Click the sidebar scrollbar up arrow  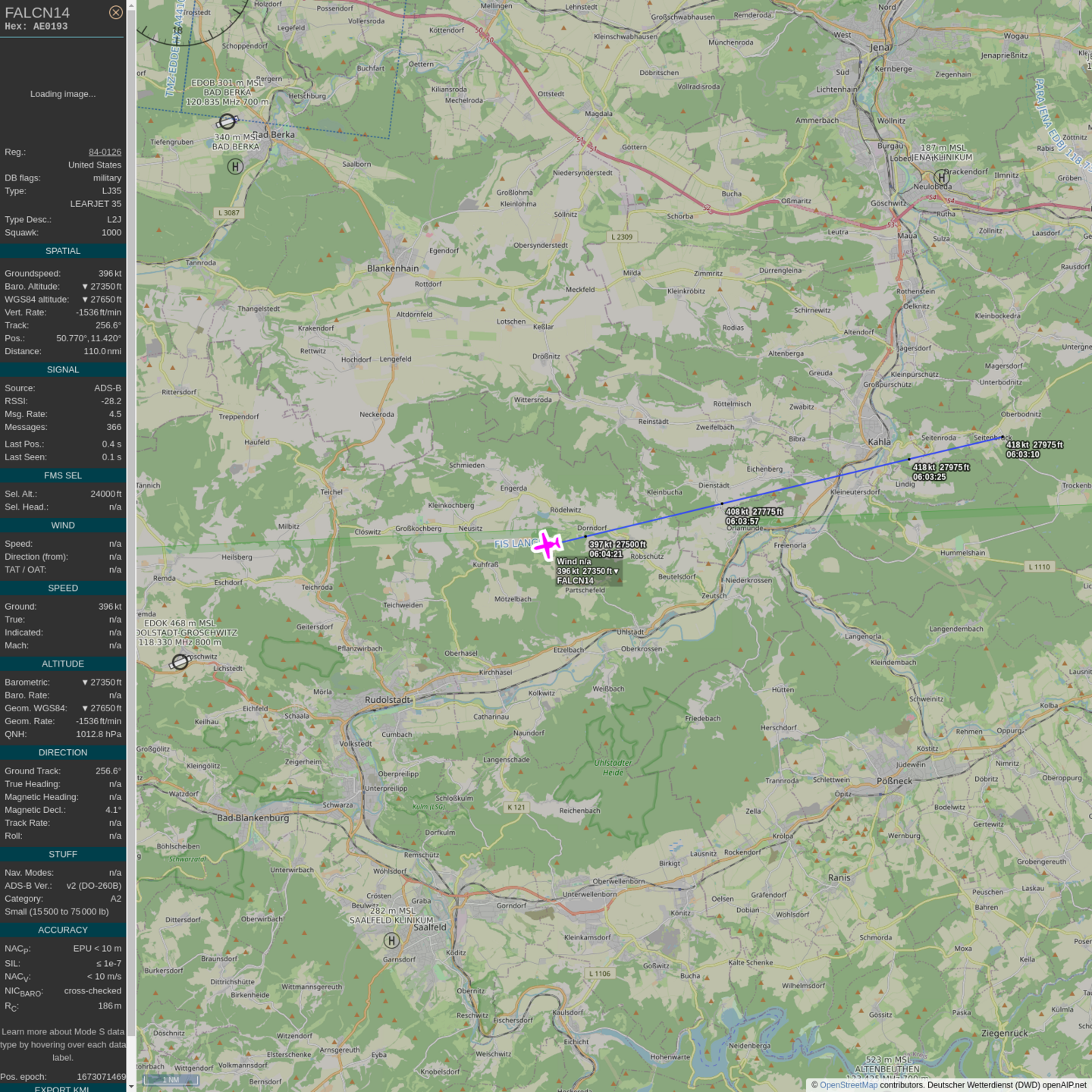pos(131,5)
